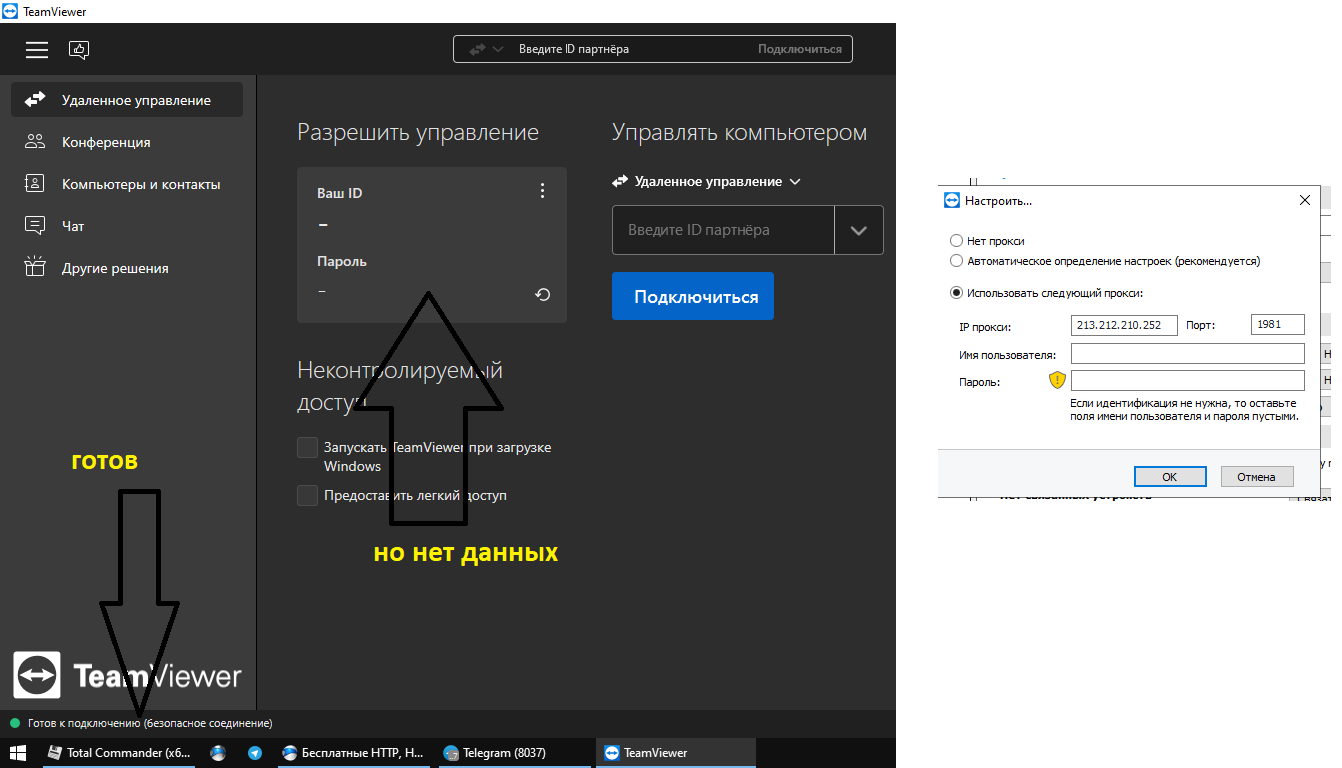This screenshot has width=1342, height=768.
Task: Click the Remote Control sidebar icon
Action: click(x=35, y=100)
